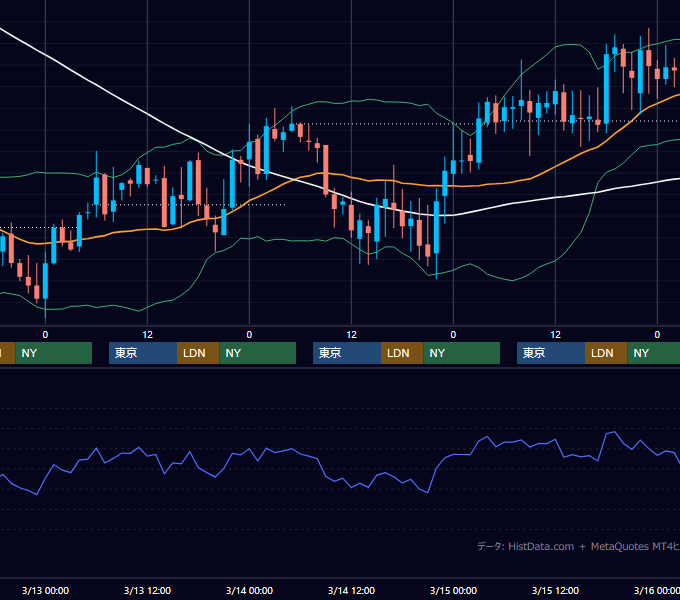Select the 3/14 00:00 date axis label
Image resolution: width=680 pixels, height=600 pixels.
pos(249,590)
